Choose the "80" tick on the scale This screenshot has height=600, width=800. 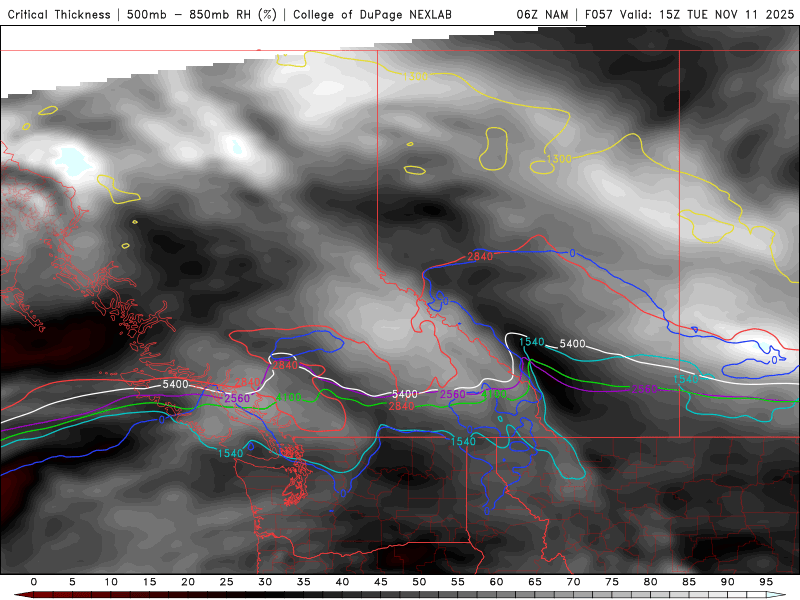tap(651, 582)
